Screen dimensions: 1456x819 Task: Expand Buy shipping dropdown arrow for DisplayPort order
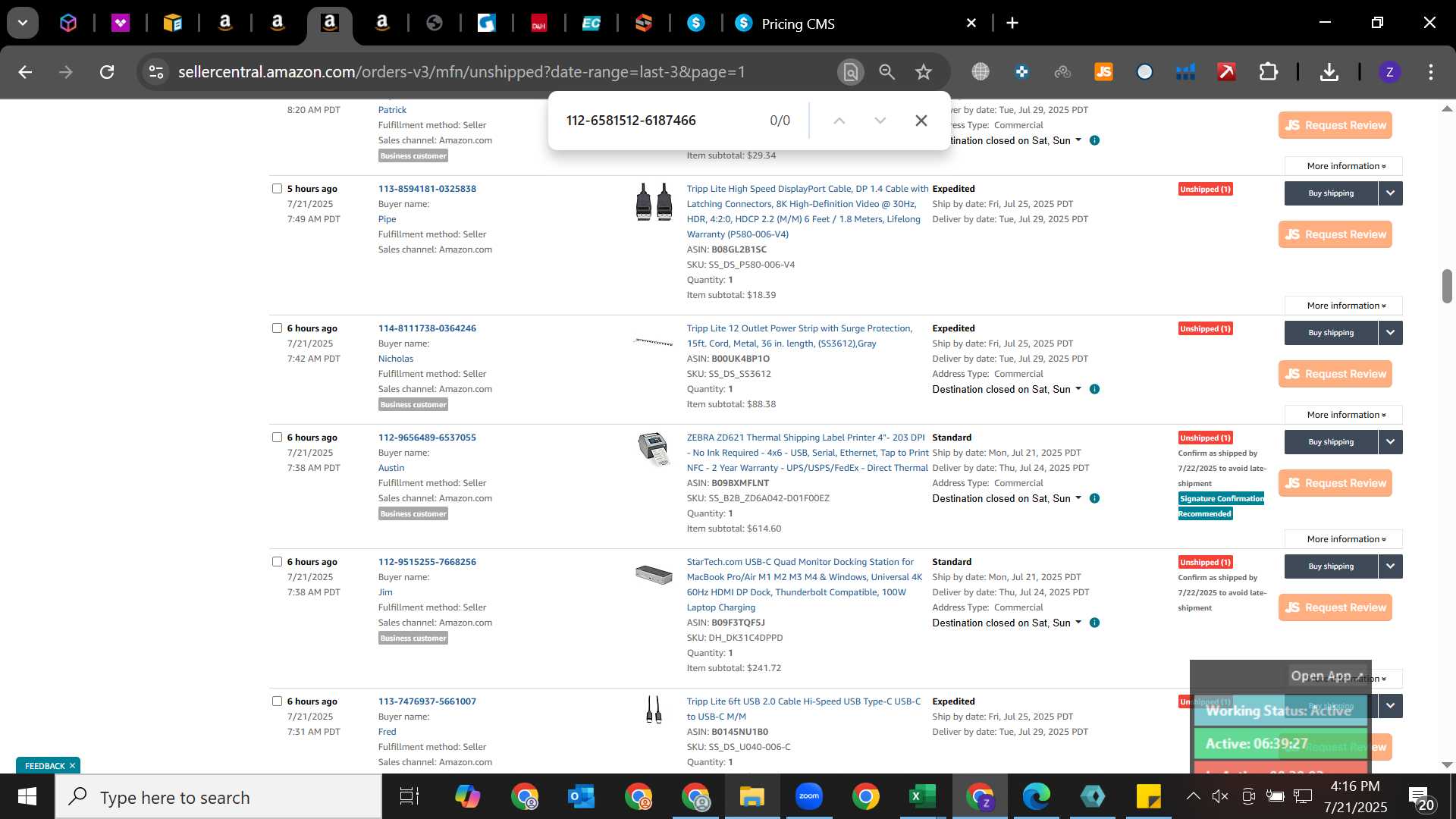[1391, 193]
